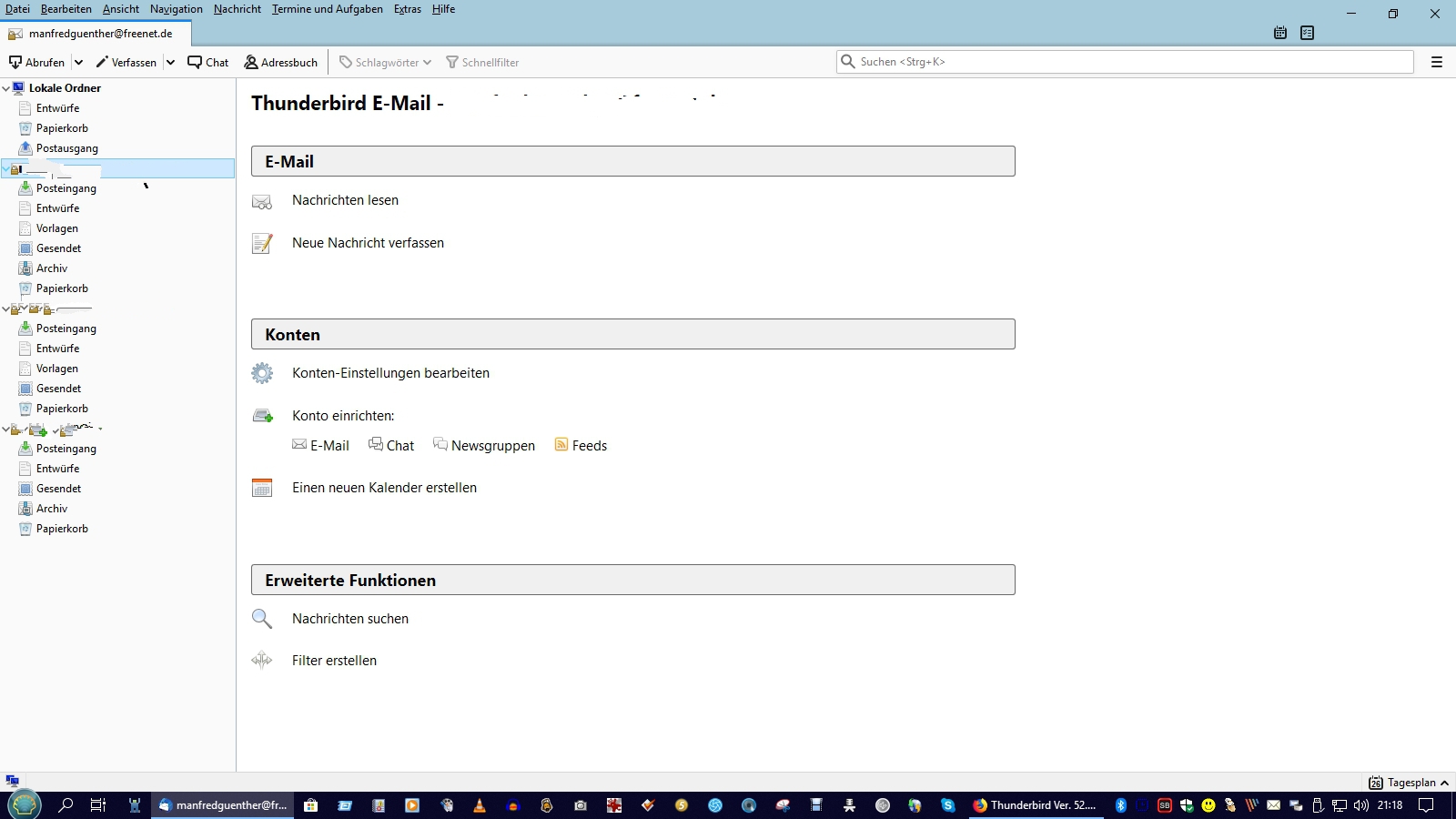Open the Datei menu
The height and width of the screenshot is (819, 1456).
17,9
